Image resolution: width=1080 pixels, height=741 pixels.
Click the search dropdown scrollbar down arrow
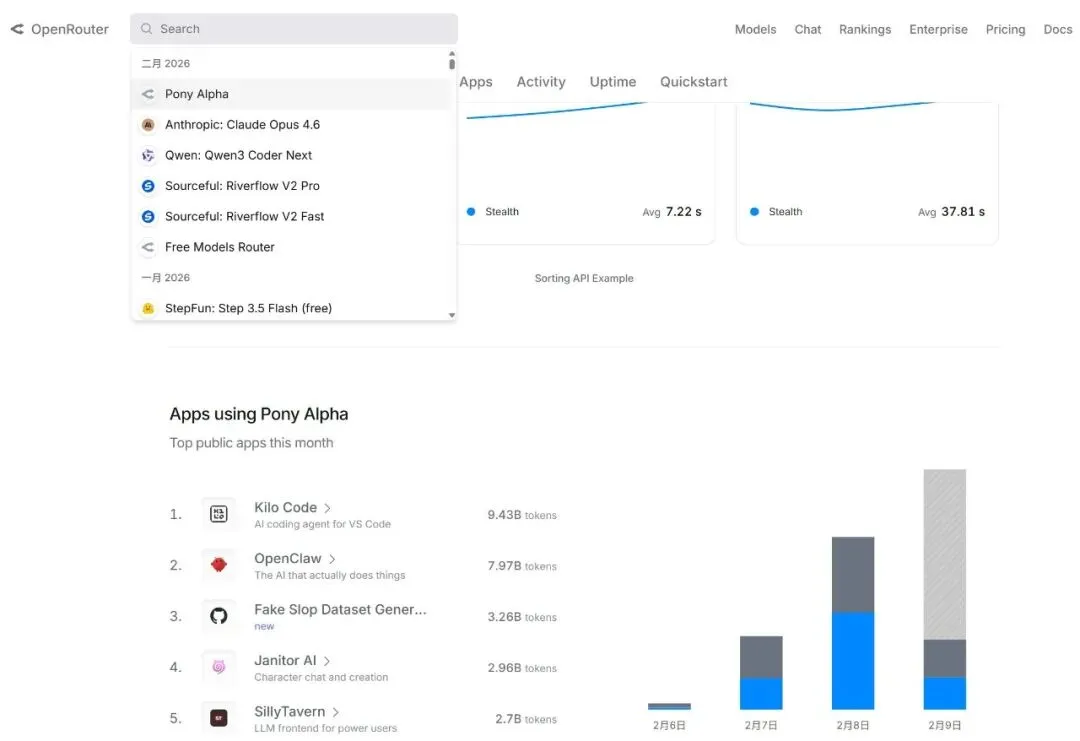pyautogui.click(x=452, y=315)
